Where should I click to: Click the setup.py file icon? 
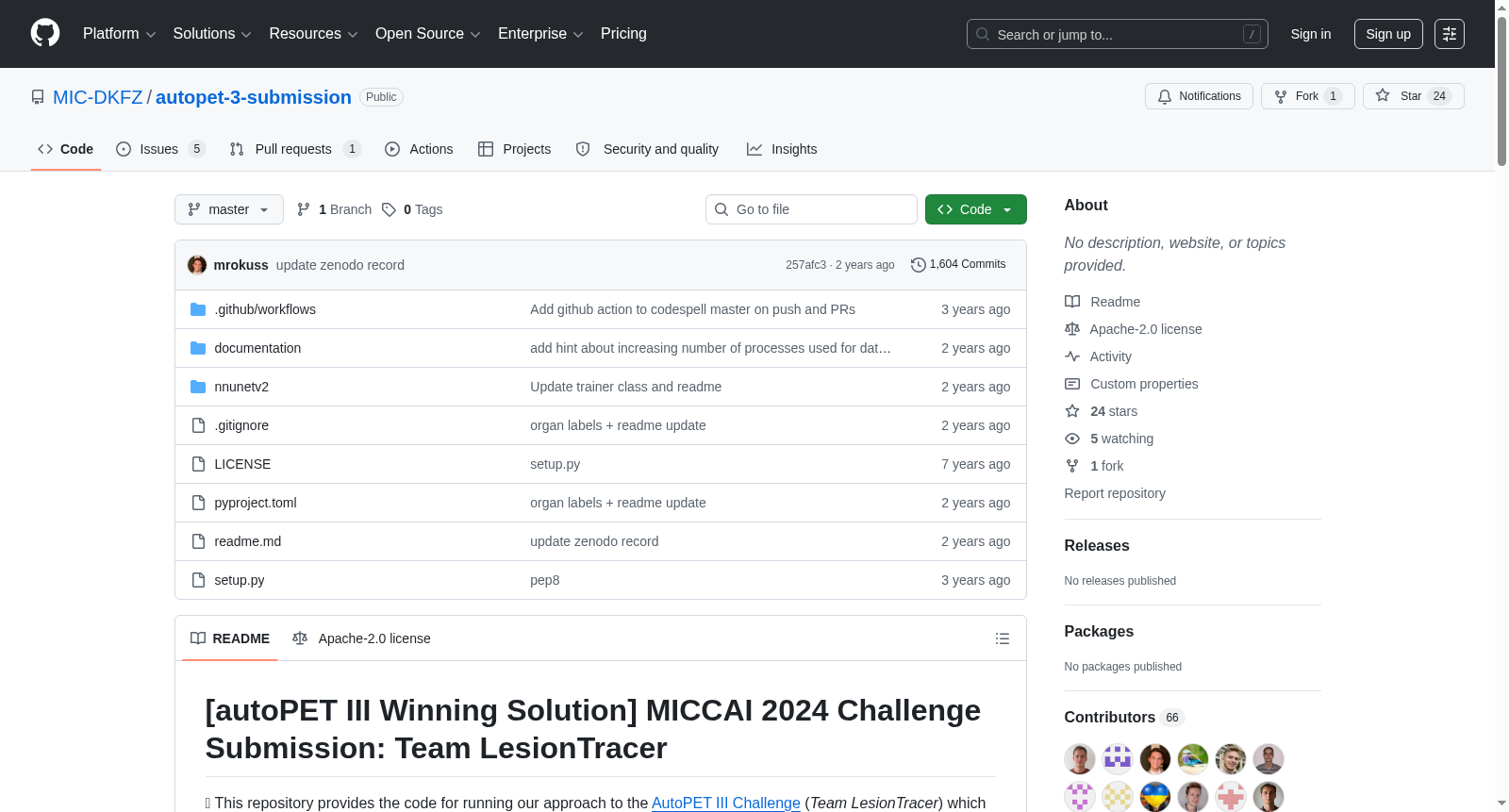tap(198, 580)
